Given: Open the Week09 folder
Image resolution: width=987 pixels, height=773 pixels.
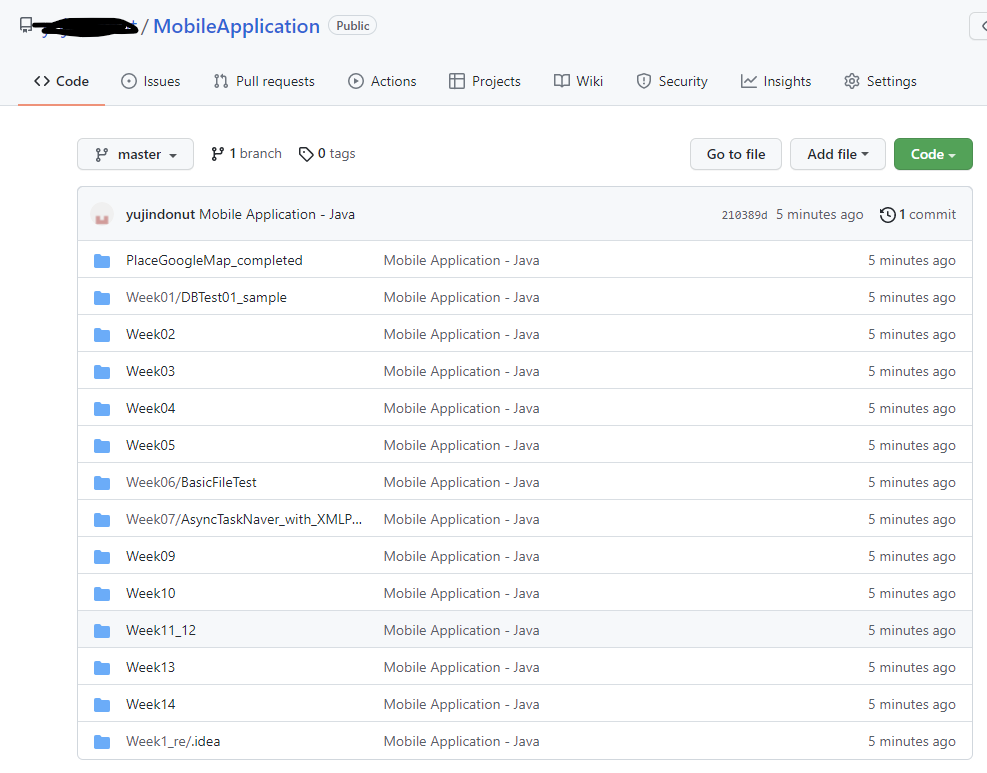Looking at the screenshot, I should click(x=150, y=556).
